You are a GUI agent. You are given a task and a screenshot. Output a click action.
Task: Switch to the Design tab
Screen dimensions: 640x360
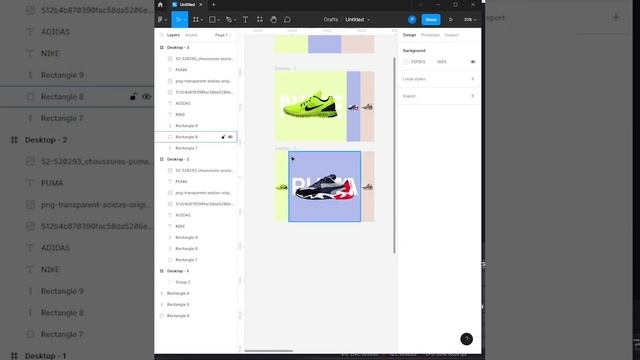pyautogui.click(x=409, y=35)
